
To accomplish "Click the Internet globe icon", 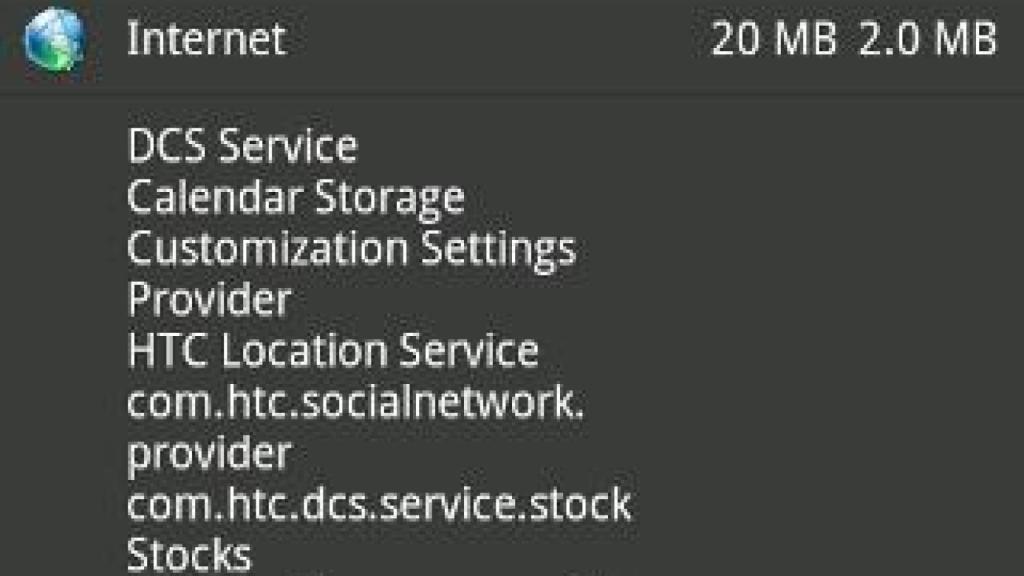I will [56, 40].
